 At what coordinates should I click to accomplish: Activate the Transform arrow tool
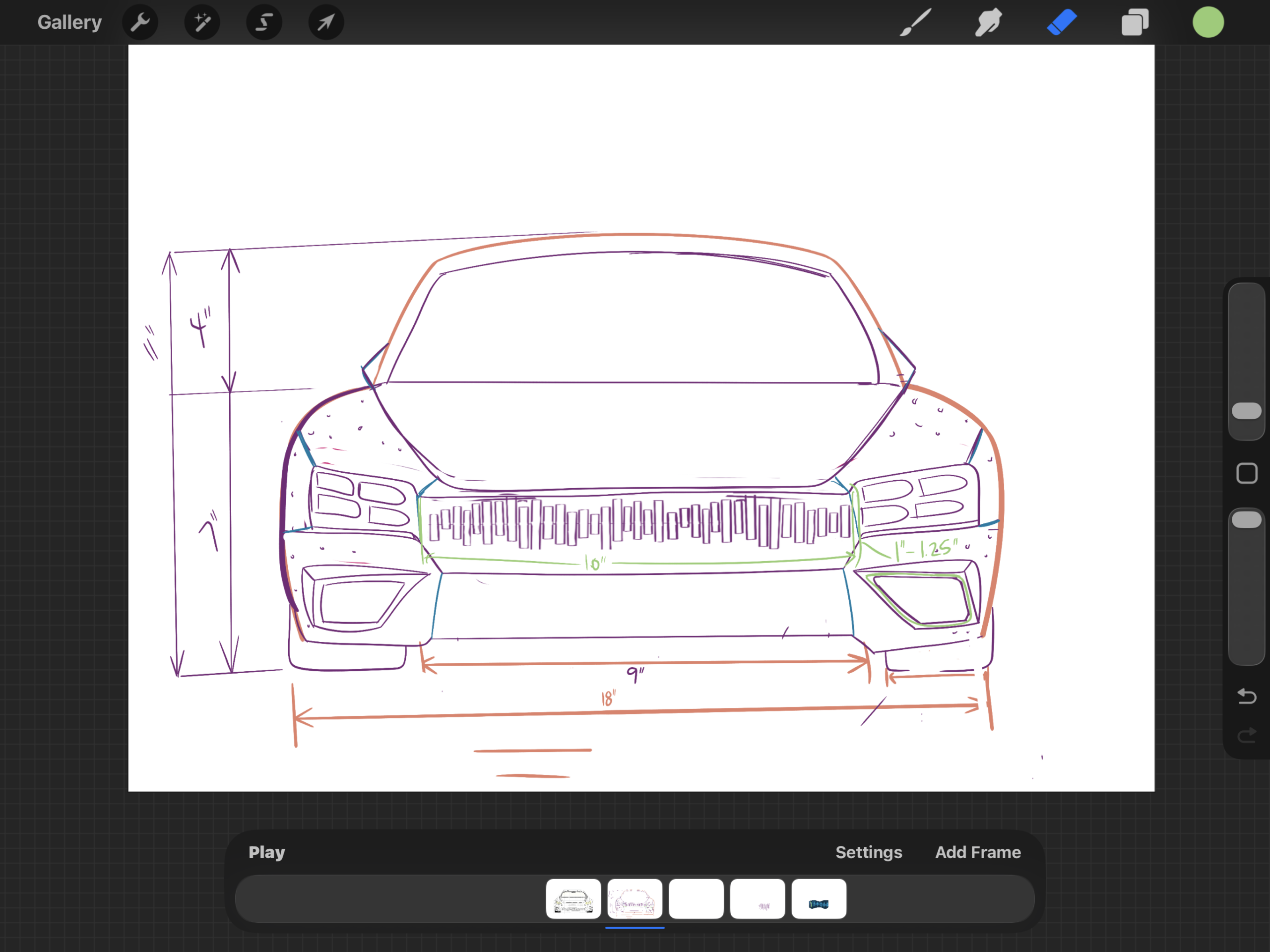(x=326, y=22)
